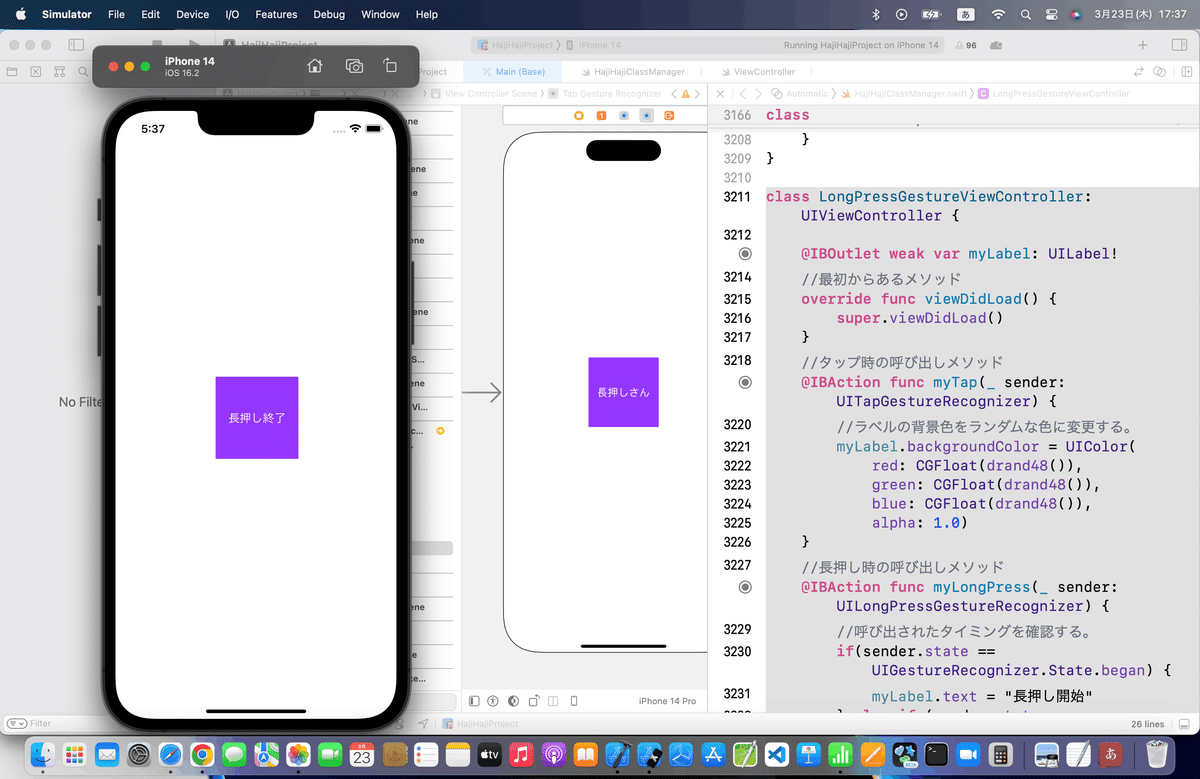This screenshot has height=779, width=1200.
Task: Click the Simulator Home button icon
Action: pos(315,66)
